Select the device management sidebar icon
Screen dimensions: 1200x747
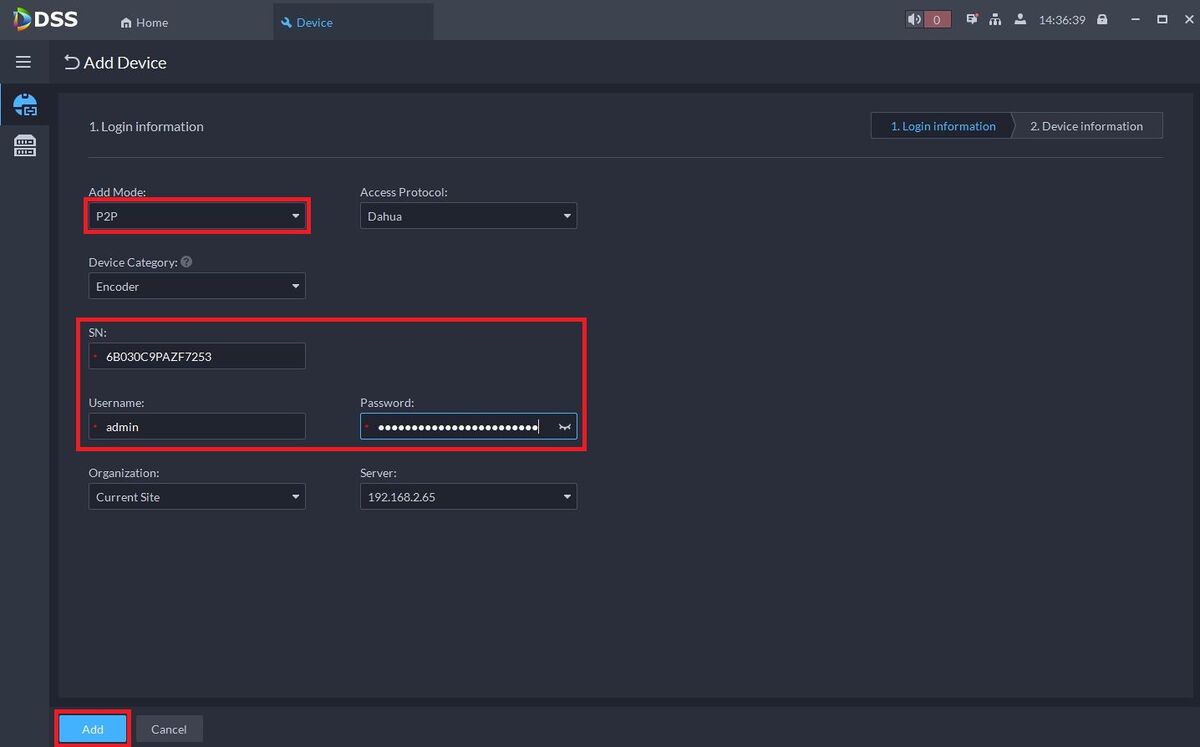[25, 104]
